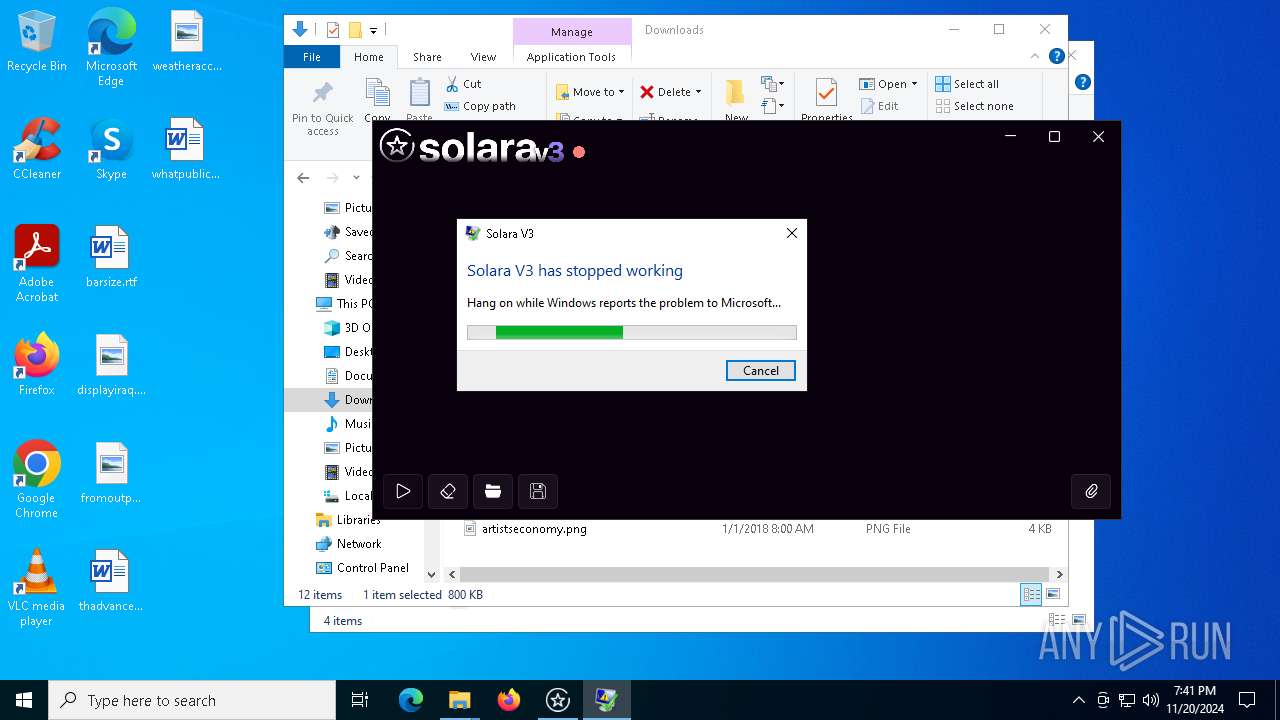Click the navigation pane scroll down arrow
The height and width of the screenshot is (720, 1280).
[431, 575]
